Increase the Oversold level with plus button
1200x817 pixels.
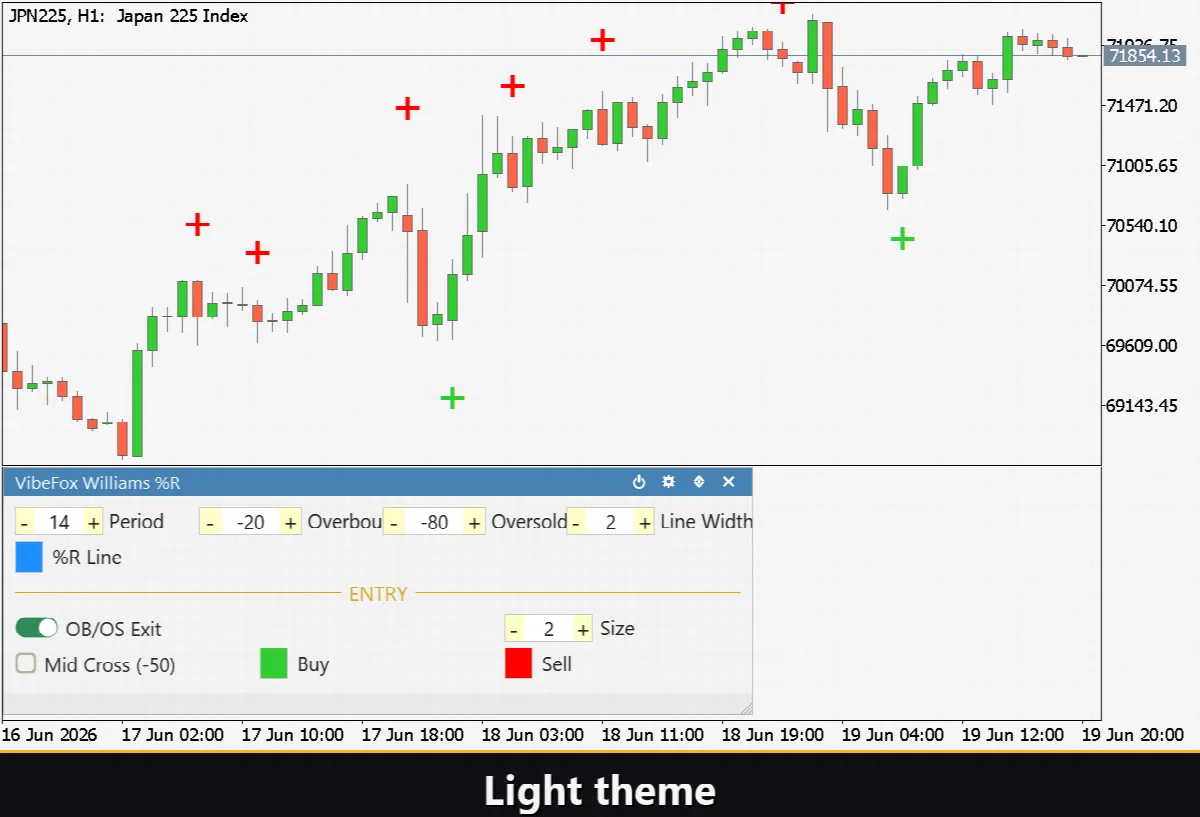pos(474,521)
